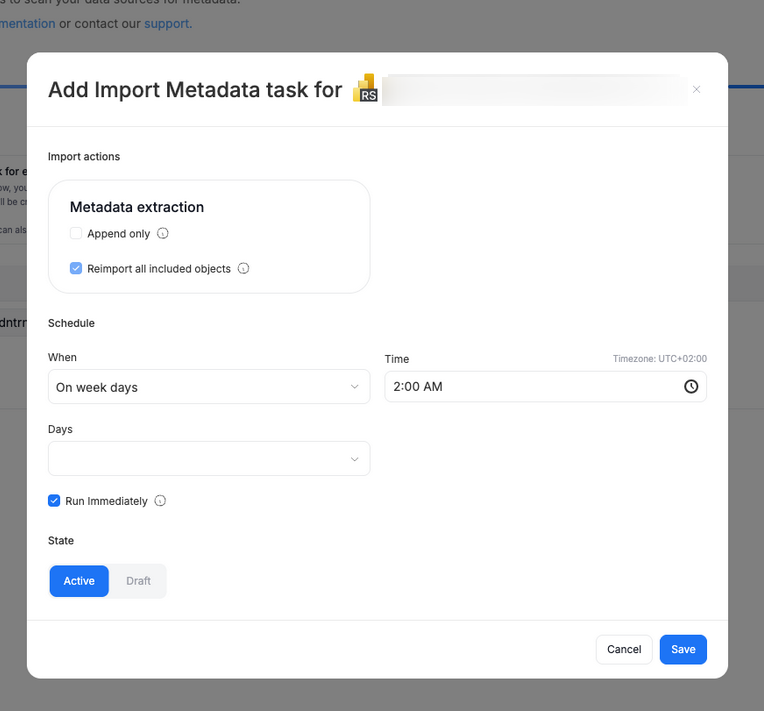Click the Import actions label
Viewport: 764px width, 711px height.
click(x=84, y=156)
